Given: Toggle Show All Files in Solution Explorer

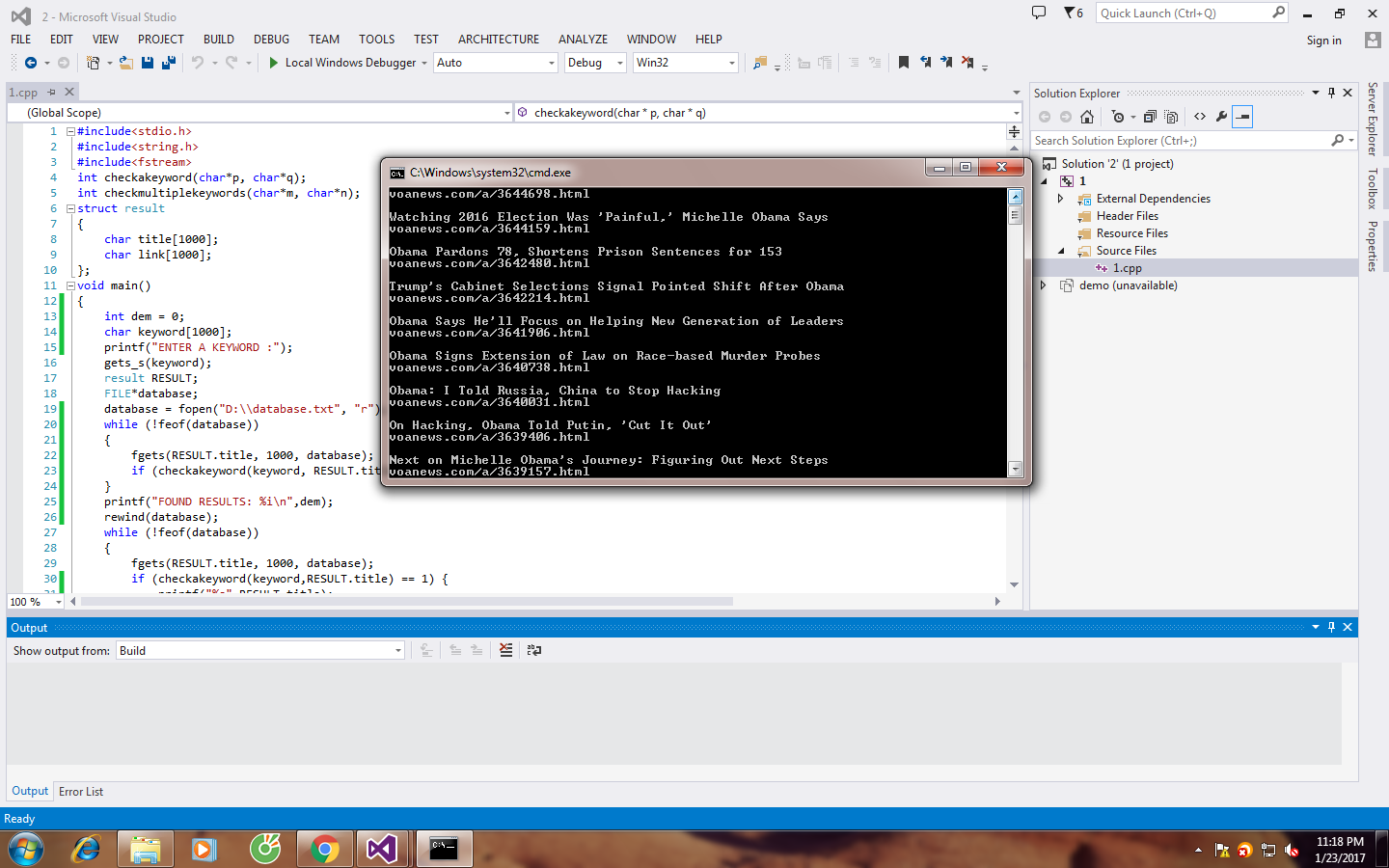Looking at the screenshot, I should tap(1171, 117).
